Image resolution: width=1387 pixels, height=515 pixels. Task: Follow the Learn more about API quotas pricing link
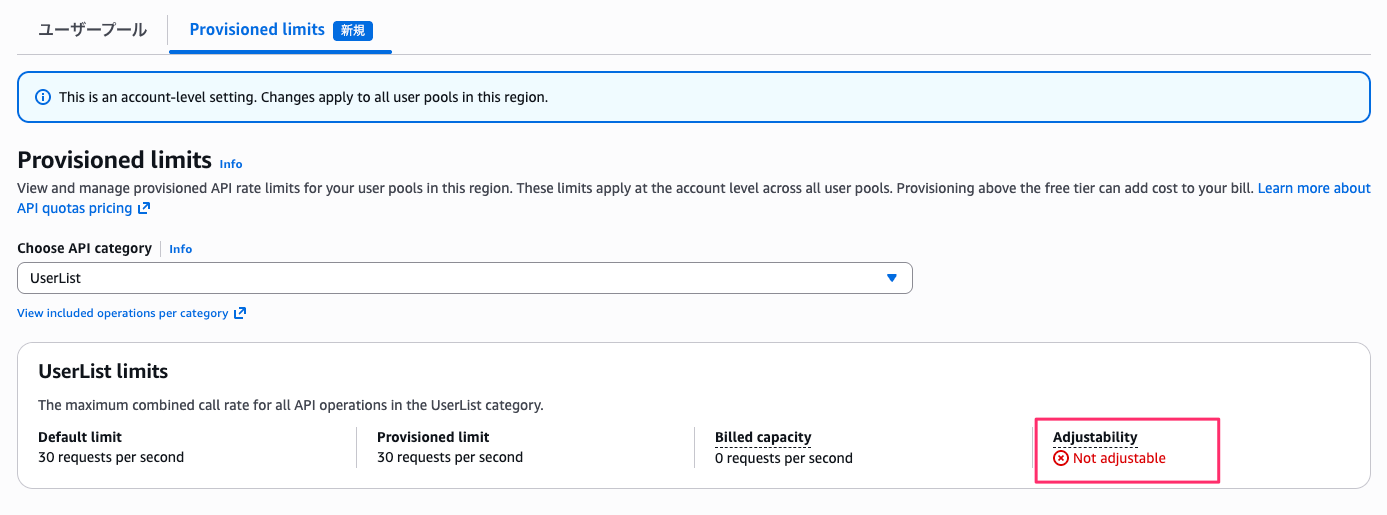pyautogui.click(x=694, y=198)
